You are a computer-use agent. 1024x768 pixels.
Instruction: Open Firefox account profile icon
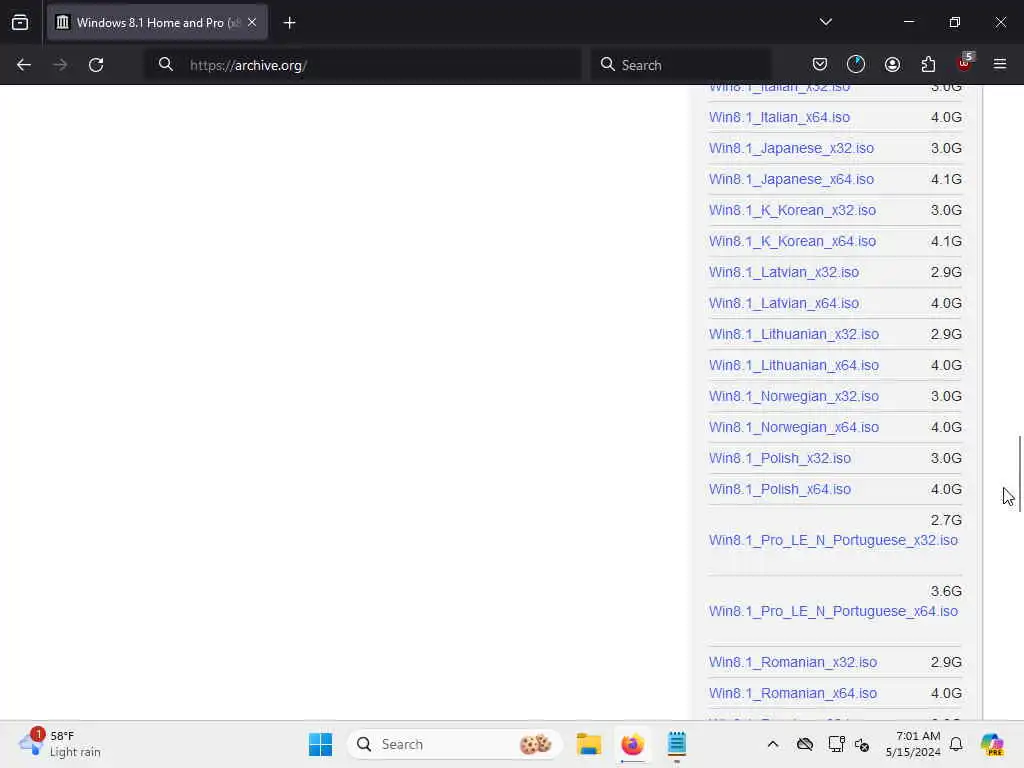point(892,64)
